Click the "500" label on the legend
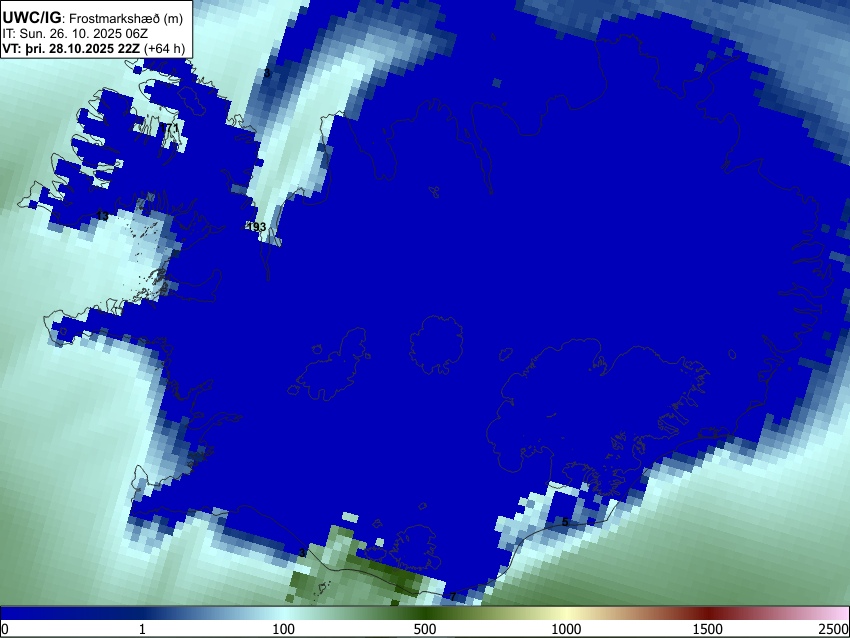The height and width of the screenshot is (638, 850). coord(425,629)
